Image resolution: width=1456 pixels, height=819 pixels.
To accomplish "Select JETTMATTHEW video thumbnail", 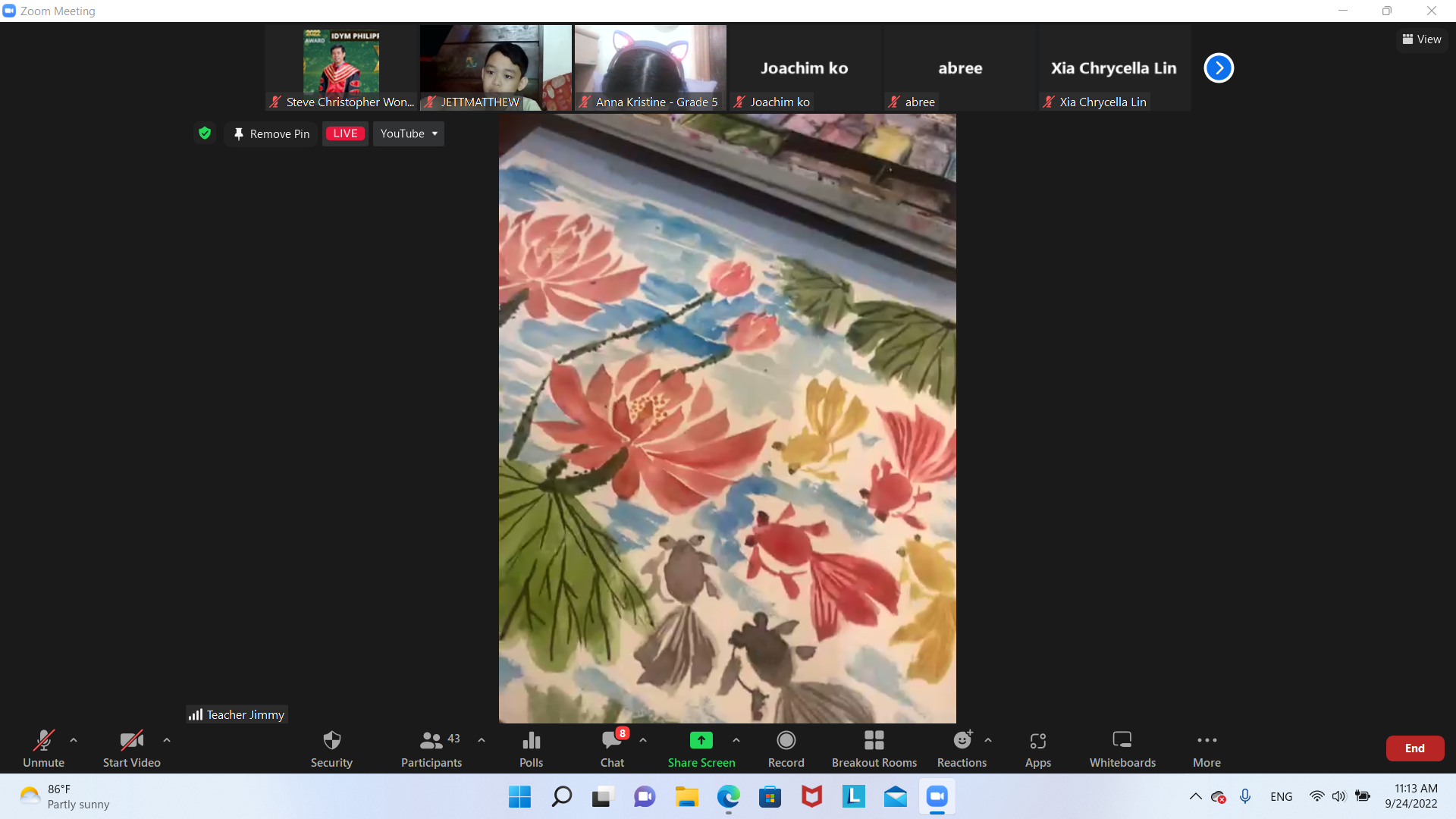I will click(x=496, y=68).
